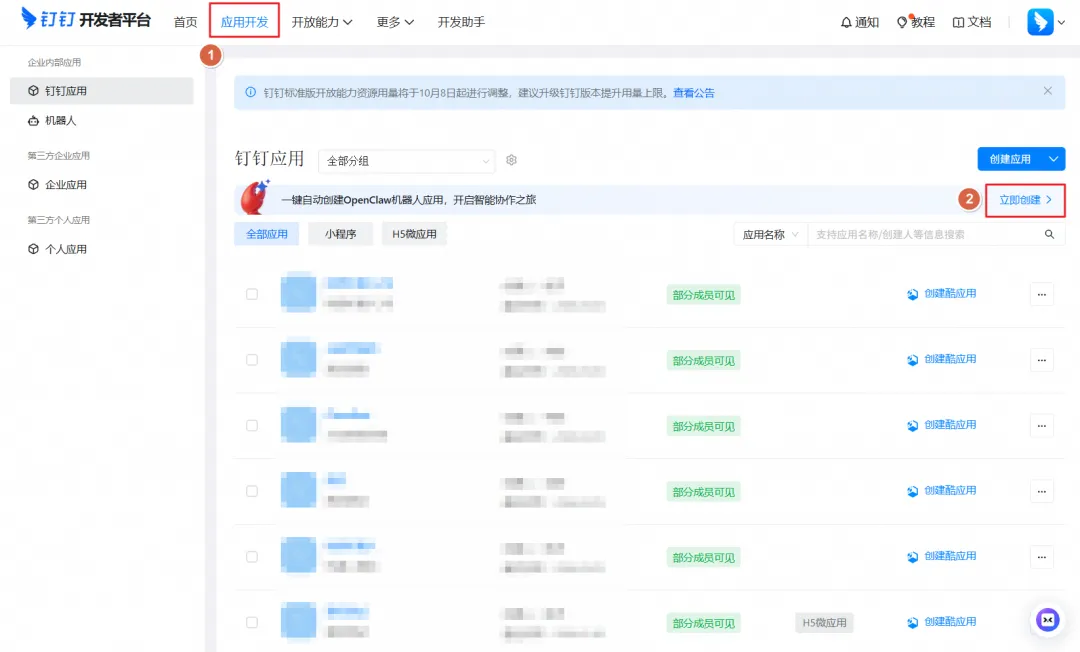Open the 应用名称 search type dropdown
1080x652 pixels.
point(770,235)
